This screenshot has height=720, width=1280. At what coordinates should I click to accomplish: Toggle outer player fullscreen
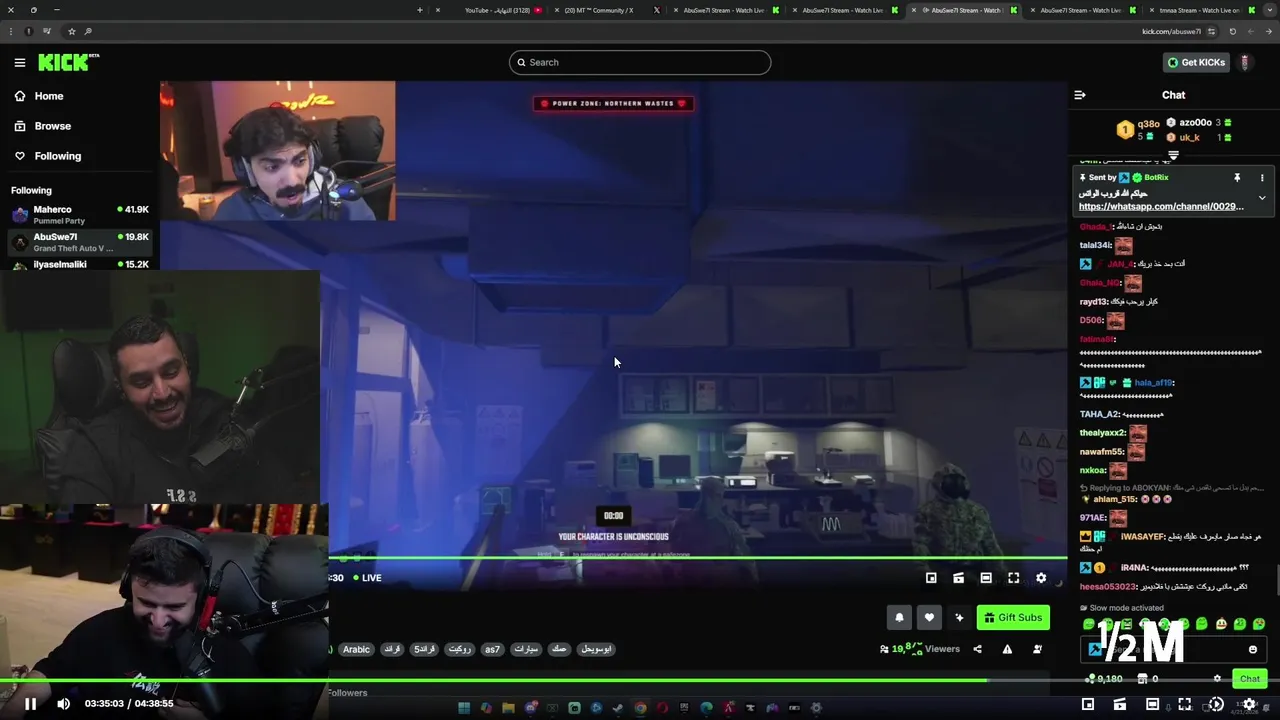coord(1184,704)
